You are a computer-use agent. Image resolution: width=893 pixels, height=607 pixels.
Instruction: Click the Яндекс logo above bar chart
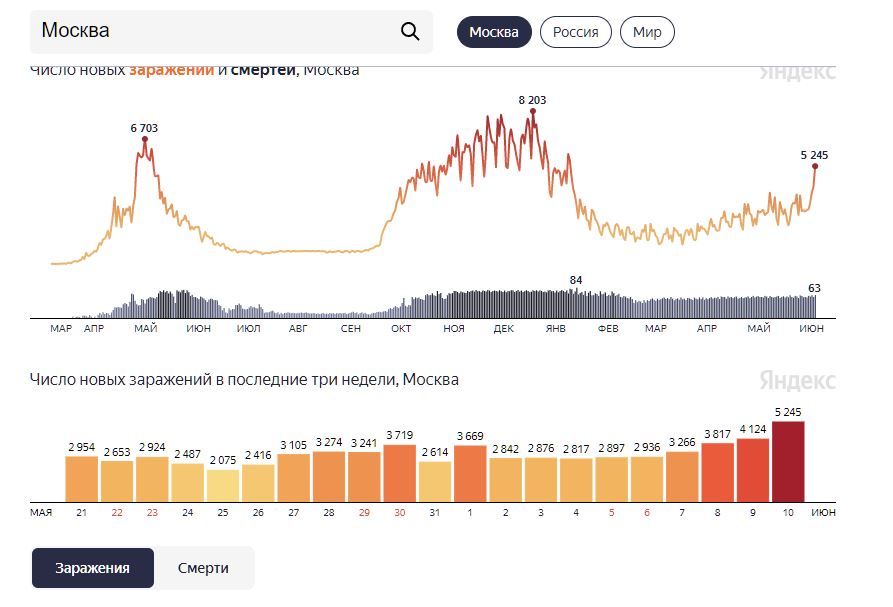pyautogui.click(x=797, y=380)
